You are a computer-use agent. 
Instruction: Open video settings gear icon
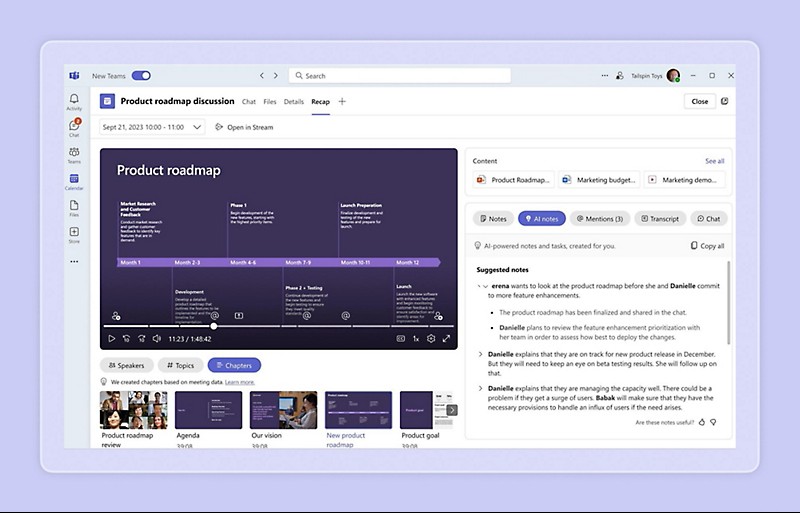click(x=431, y=339)
